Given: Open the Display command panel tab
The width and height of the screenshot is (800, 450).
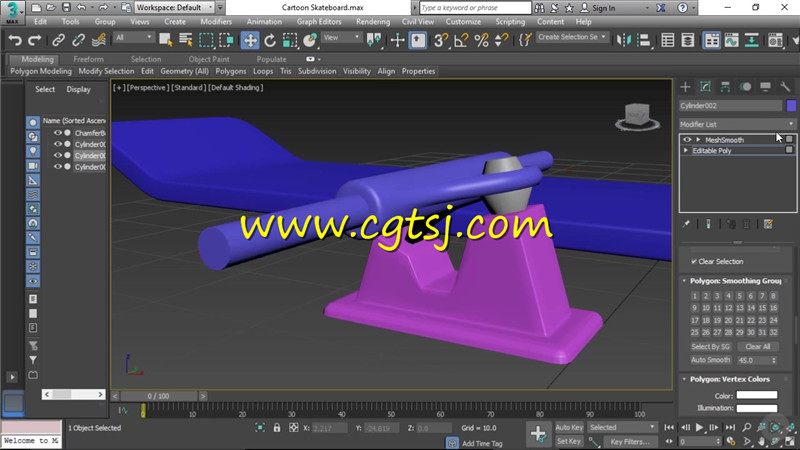Looking at the screenshot, I should (x=765, y=87).
